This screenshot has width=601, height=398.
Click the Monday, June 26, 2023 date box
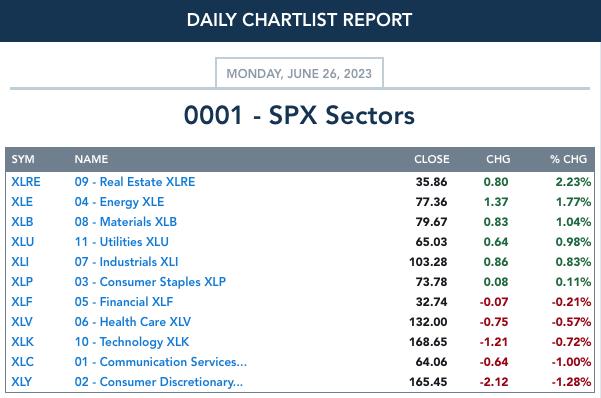299,73
